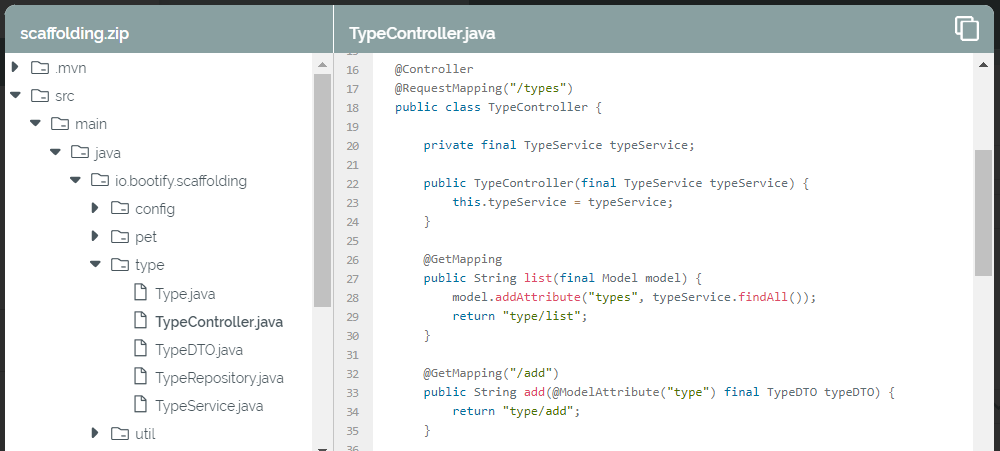Click the file tree scrollbar thumb
This screenshot has width=1000, height=451.
click(x=322, y=190)
